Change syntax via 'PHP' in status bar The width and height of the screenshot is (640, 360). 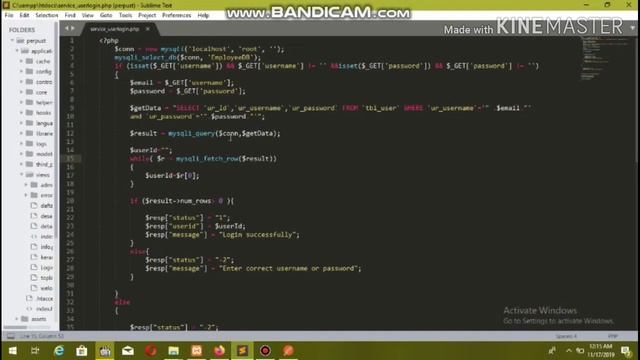tap(613, 336)
